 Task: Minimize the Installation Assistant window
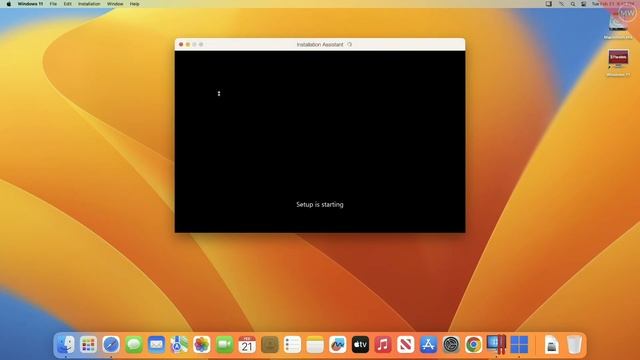coord(188,44)
